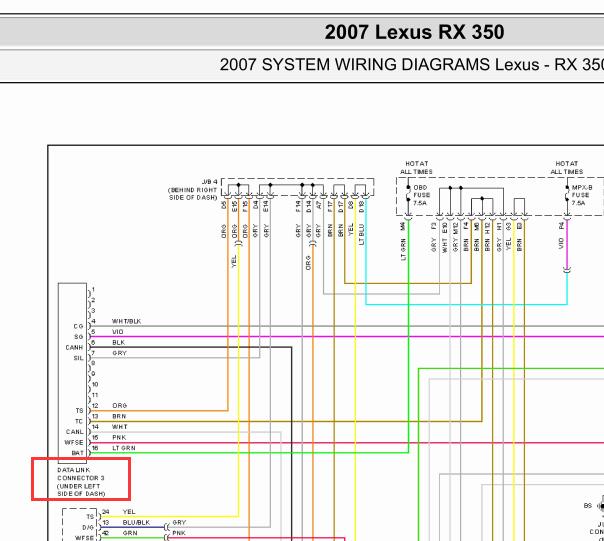This screenshot has width=604, height=541.
Task: Select the "CG" terminal name on connector 3
Action: point(78,326)
